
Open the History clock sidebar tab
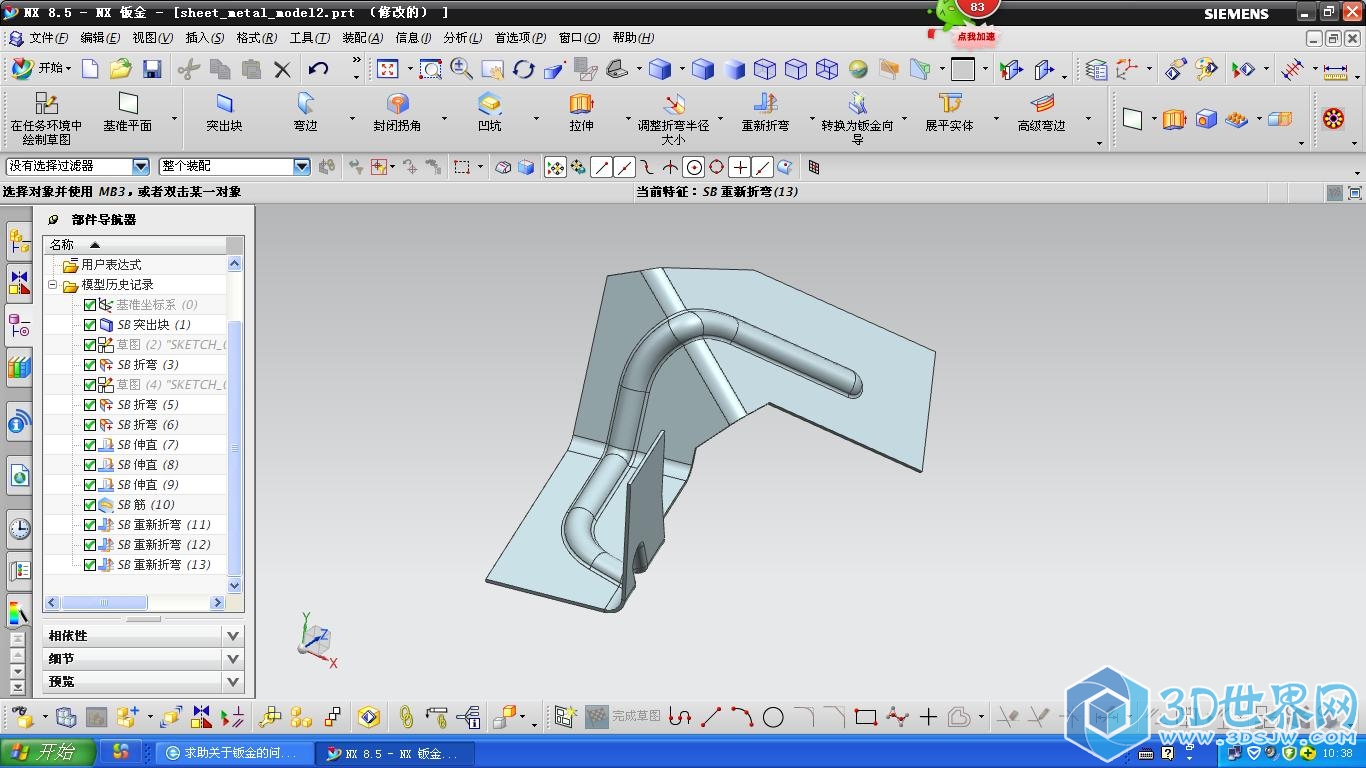coord(19,528)
